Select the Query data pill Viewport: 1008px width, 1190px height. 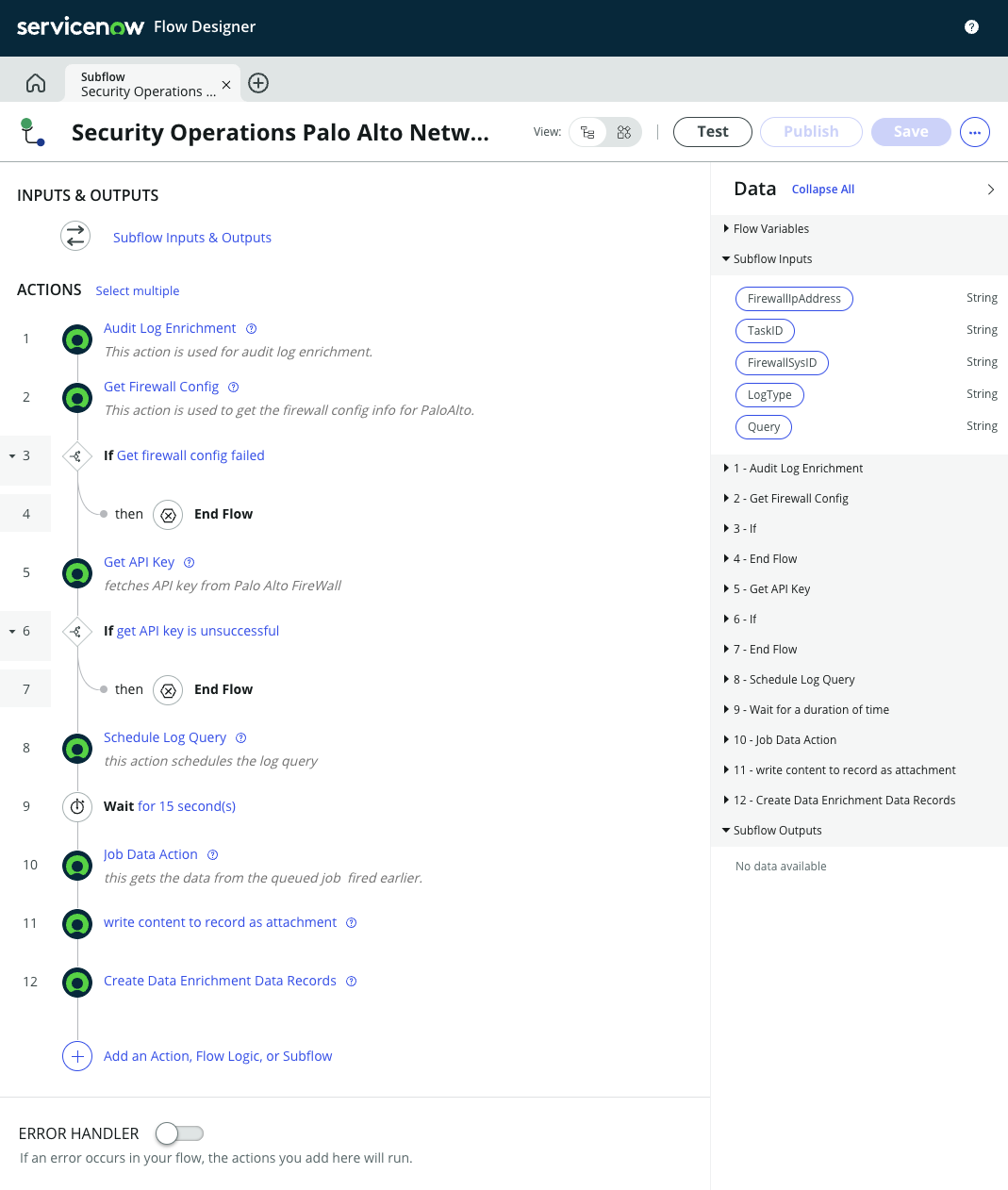(764, 427)
